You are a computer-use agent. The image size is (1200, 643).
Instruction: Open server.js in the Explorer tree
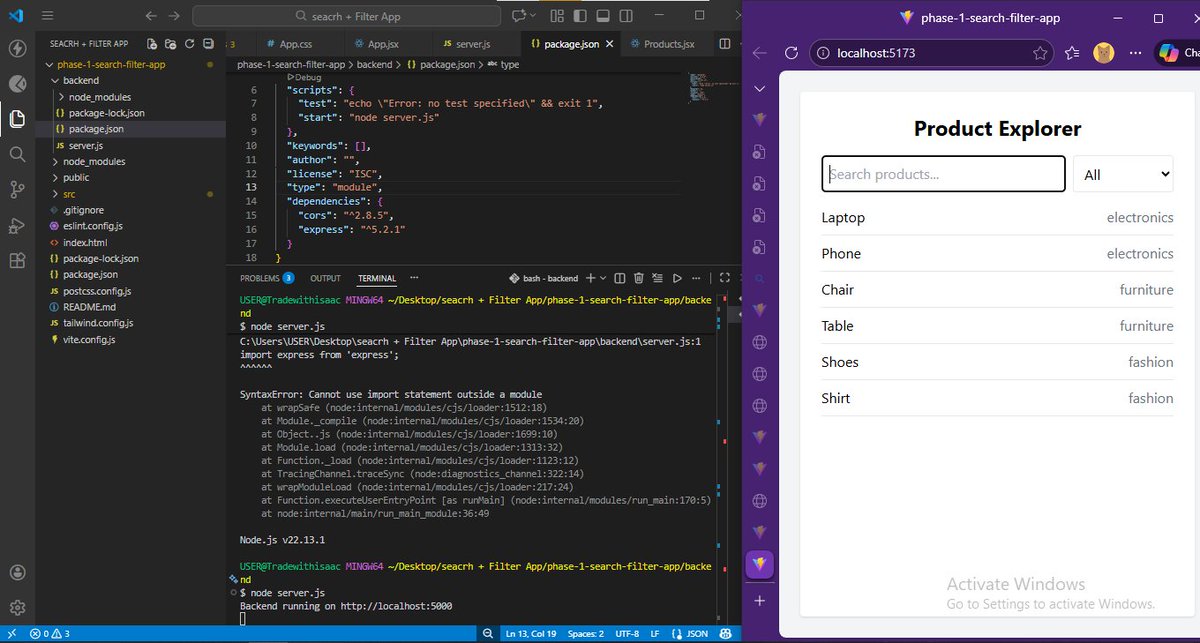tap(85, 145)
